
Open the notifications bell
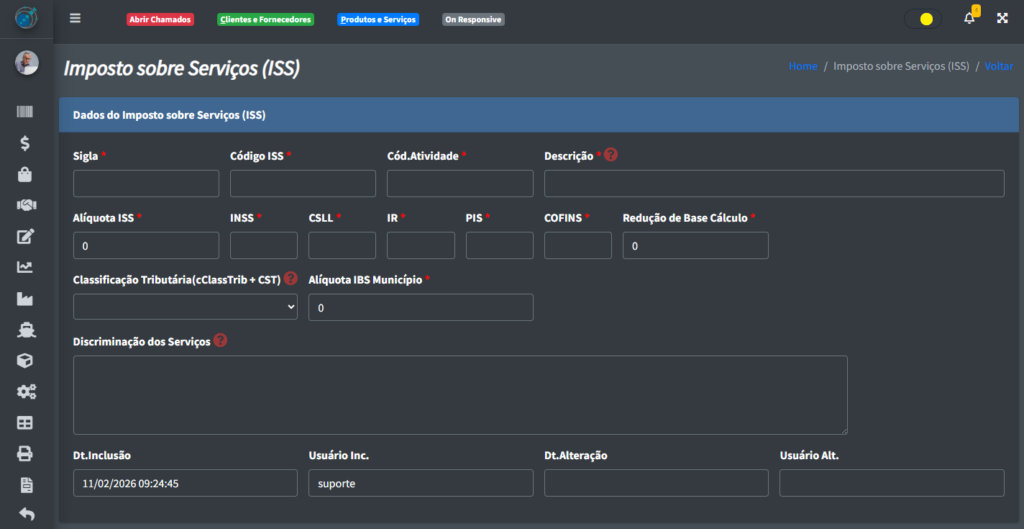969,18
